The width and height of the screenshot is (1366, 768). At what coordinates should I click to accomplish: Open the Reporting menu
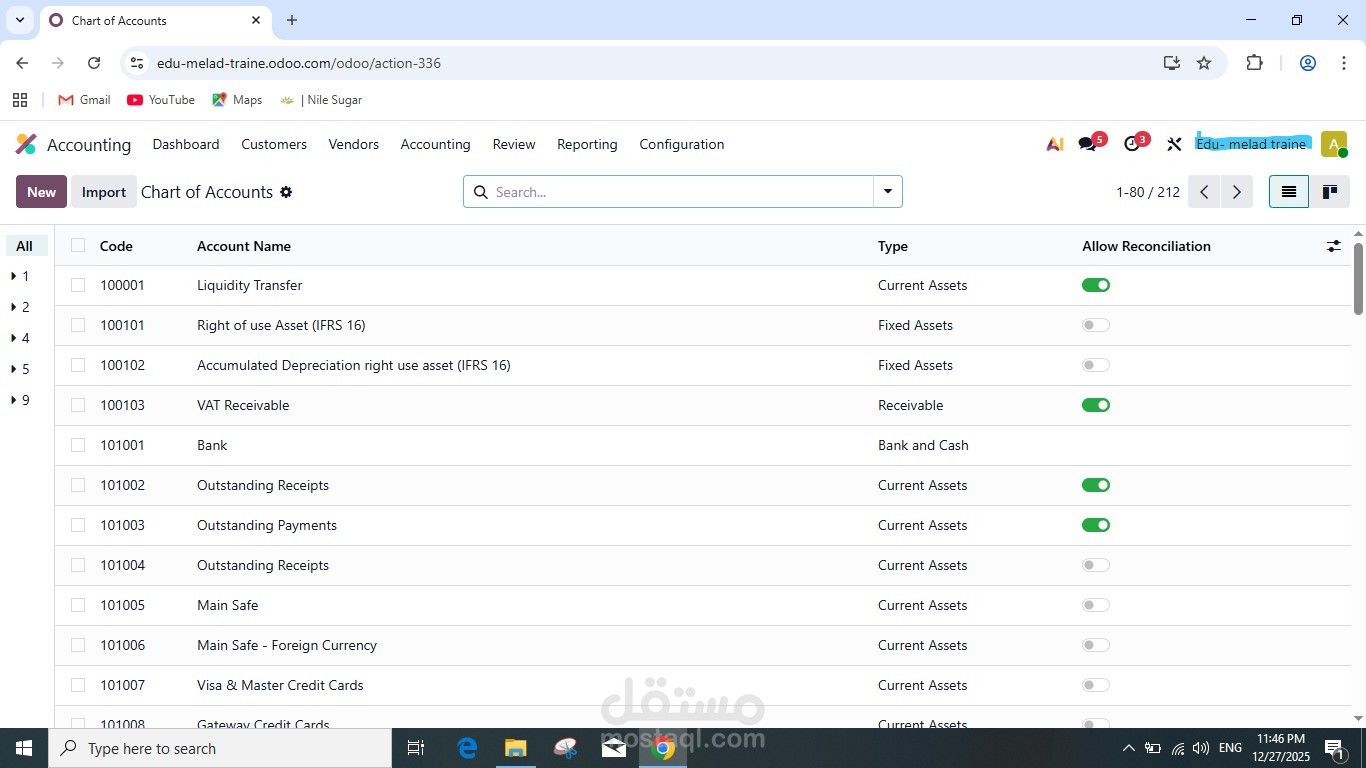[587, 144]
